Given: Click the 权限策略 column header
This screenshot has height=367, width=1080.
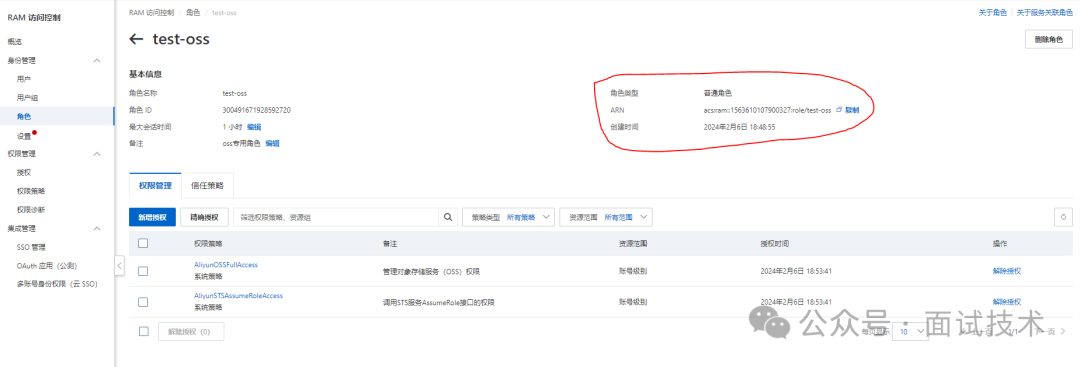Looking at the screenshot, I should (x=208, y=244).
